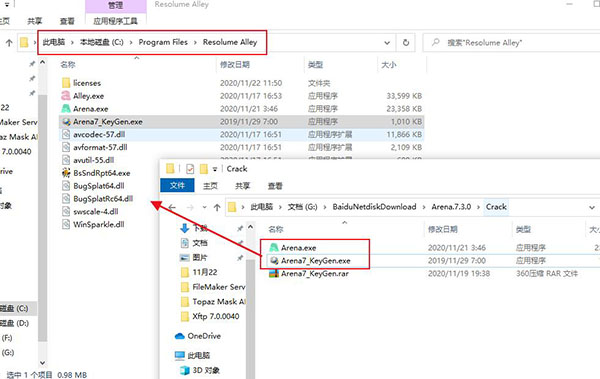The height and width of the screenshot is (379, 600).
Task: Click BaiduNetdiskDownload in Crack address bar
Action: (x=374, y=207)
